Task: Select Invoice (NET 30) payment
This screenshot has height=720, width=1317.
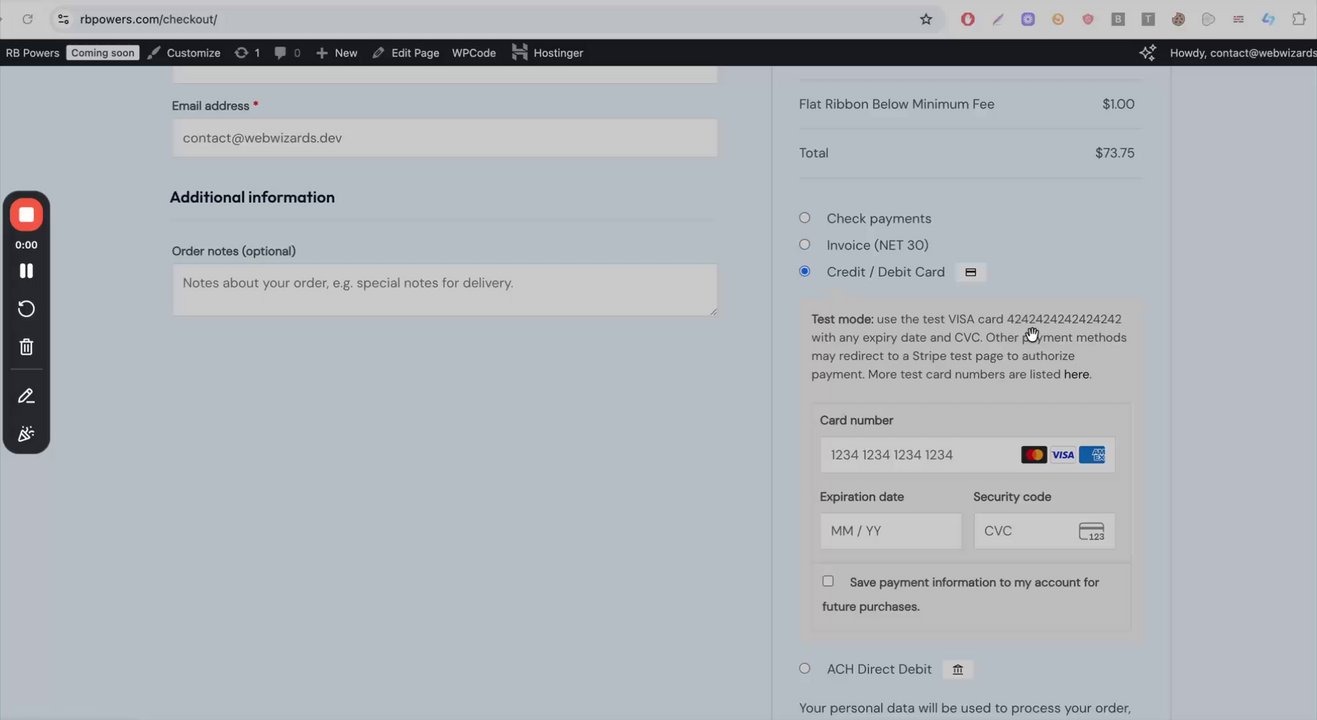Action: pyautogui.click(x=805, y=244)
